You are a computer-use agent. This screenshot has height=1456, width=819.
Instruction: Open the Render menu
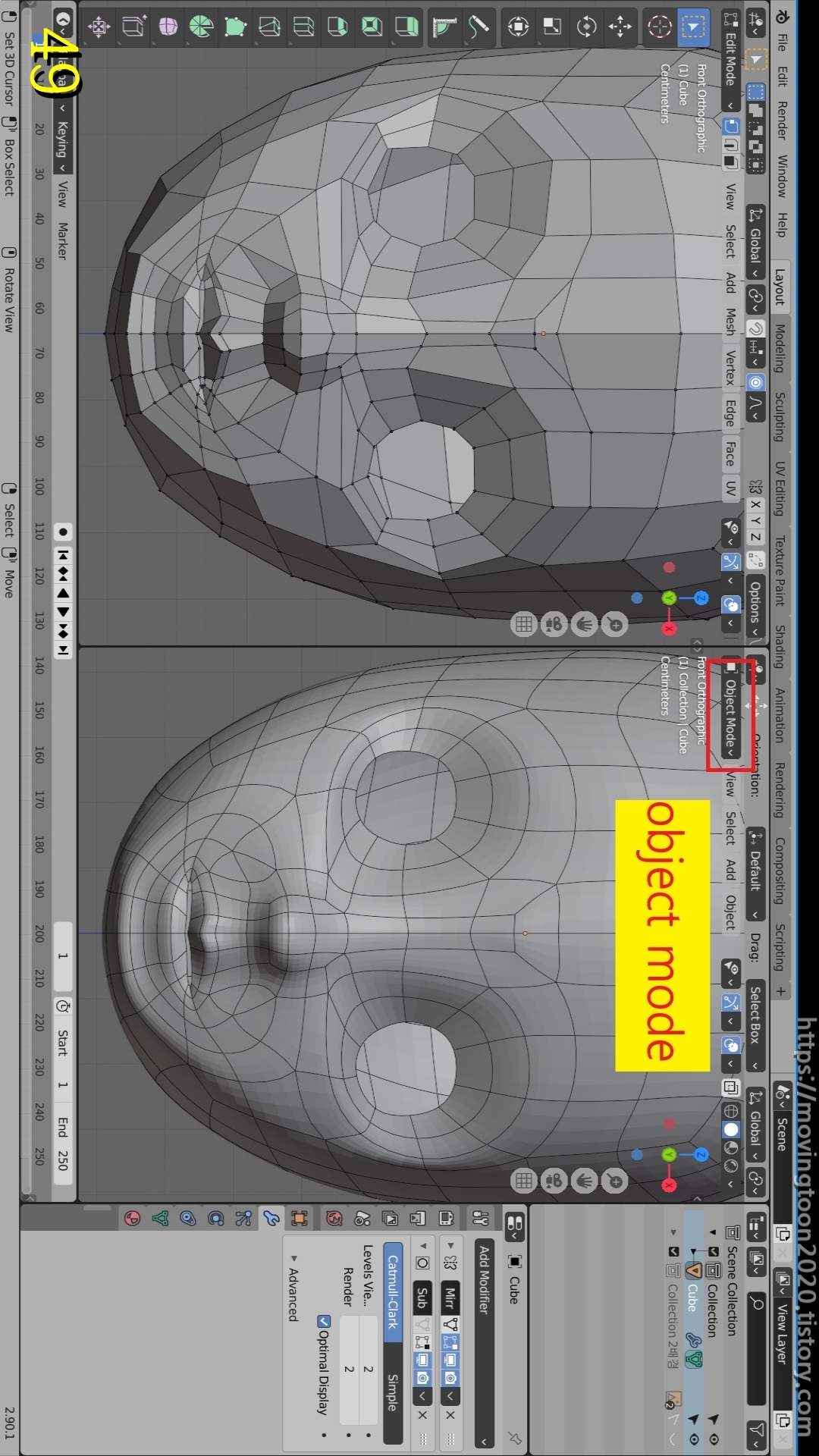[x=781, y=120]
